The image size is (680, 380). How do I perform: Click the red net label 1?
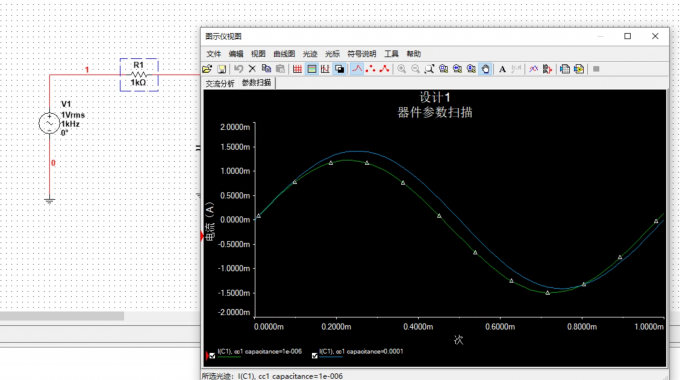(87, 70)
